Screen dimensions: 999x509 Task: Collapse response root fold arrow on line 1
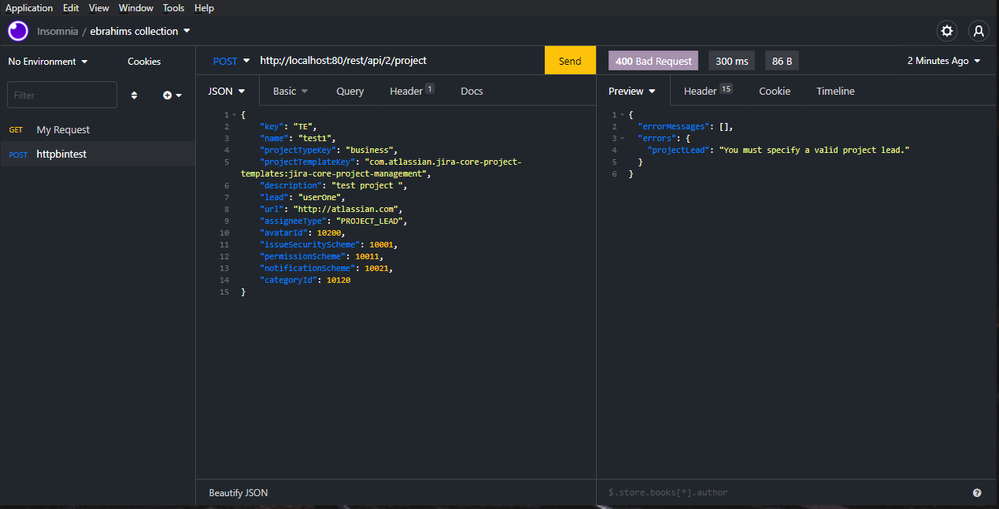(x=622, y=115)
